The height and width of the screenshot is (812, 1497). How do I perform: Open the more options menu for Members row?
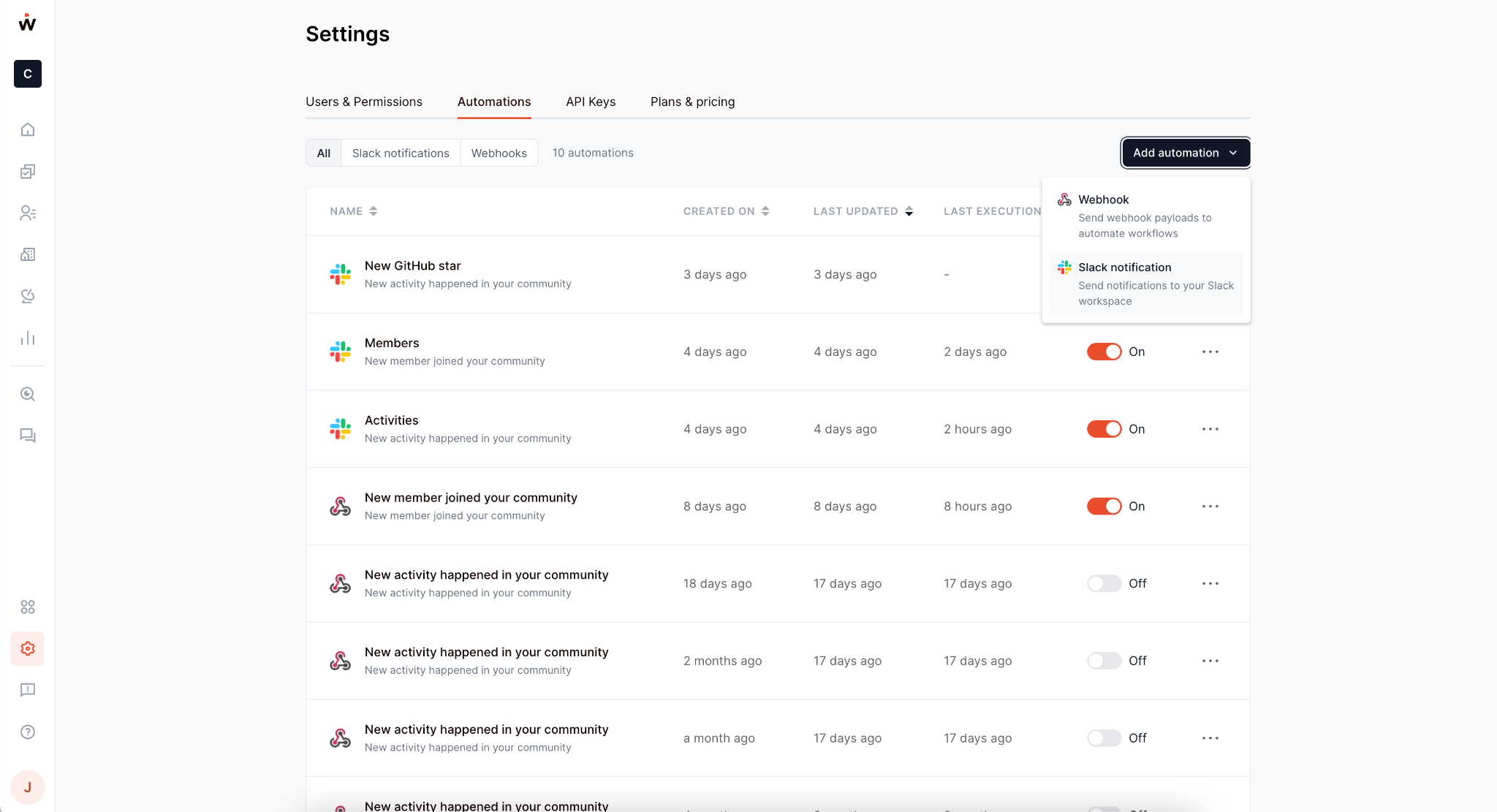(1210, 352)
